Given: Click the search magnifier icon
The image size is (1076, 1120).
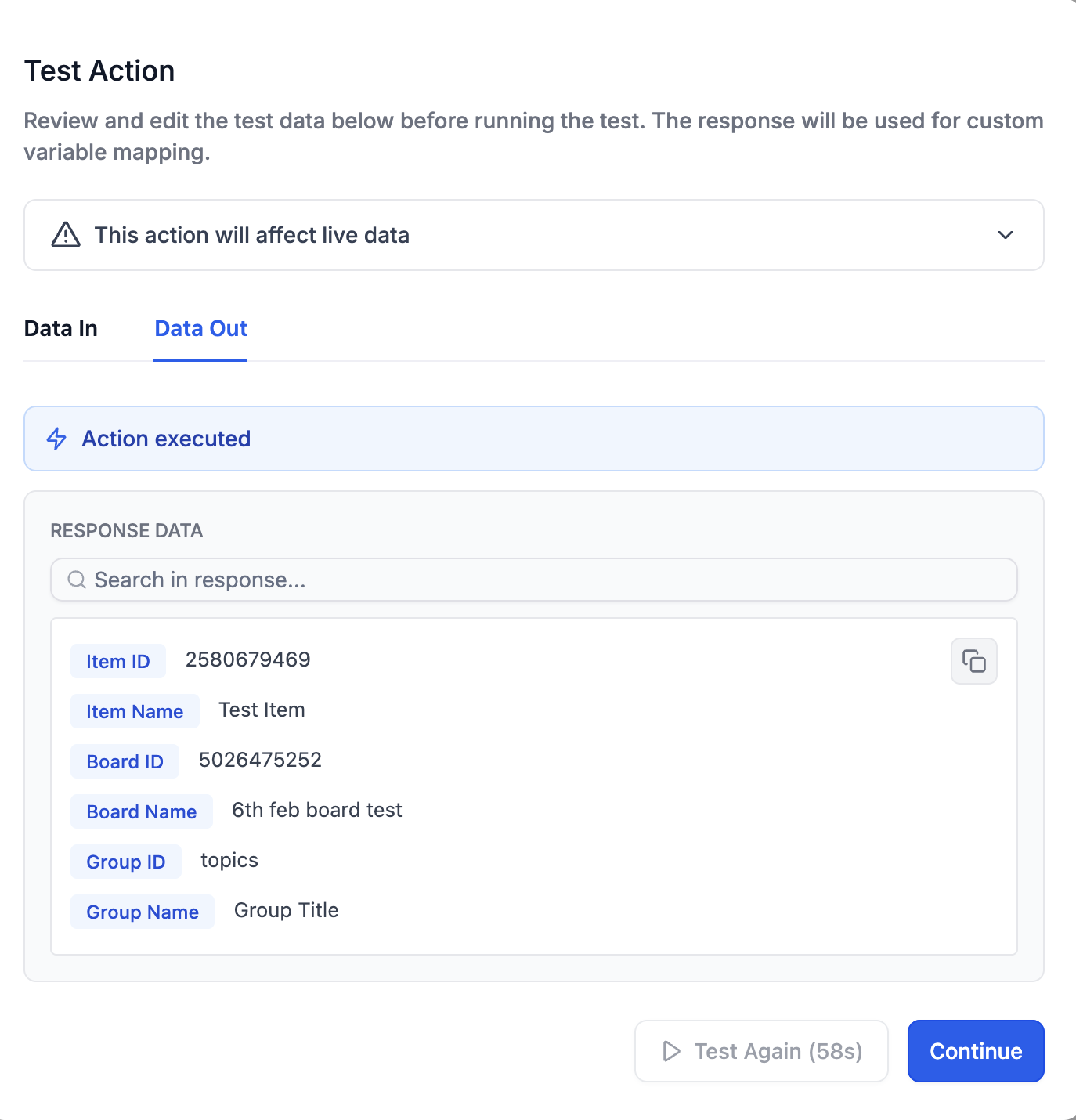Looking at the screenshot, I should 77,580.
